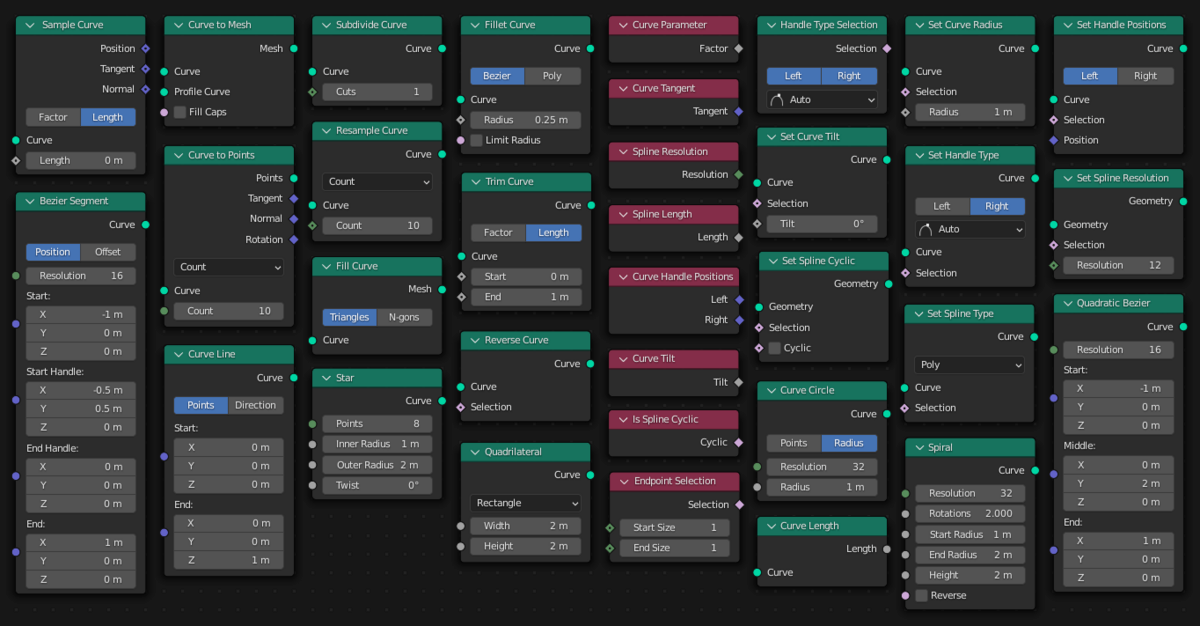The width and height of the screenshot is (1200, 626).
Task: Click Subdivide Curve Cuts field
Action: coord(377,92)
